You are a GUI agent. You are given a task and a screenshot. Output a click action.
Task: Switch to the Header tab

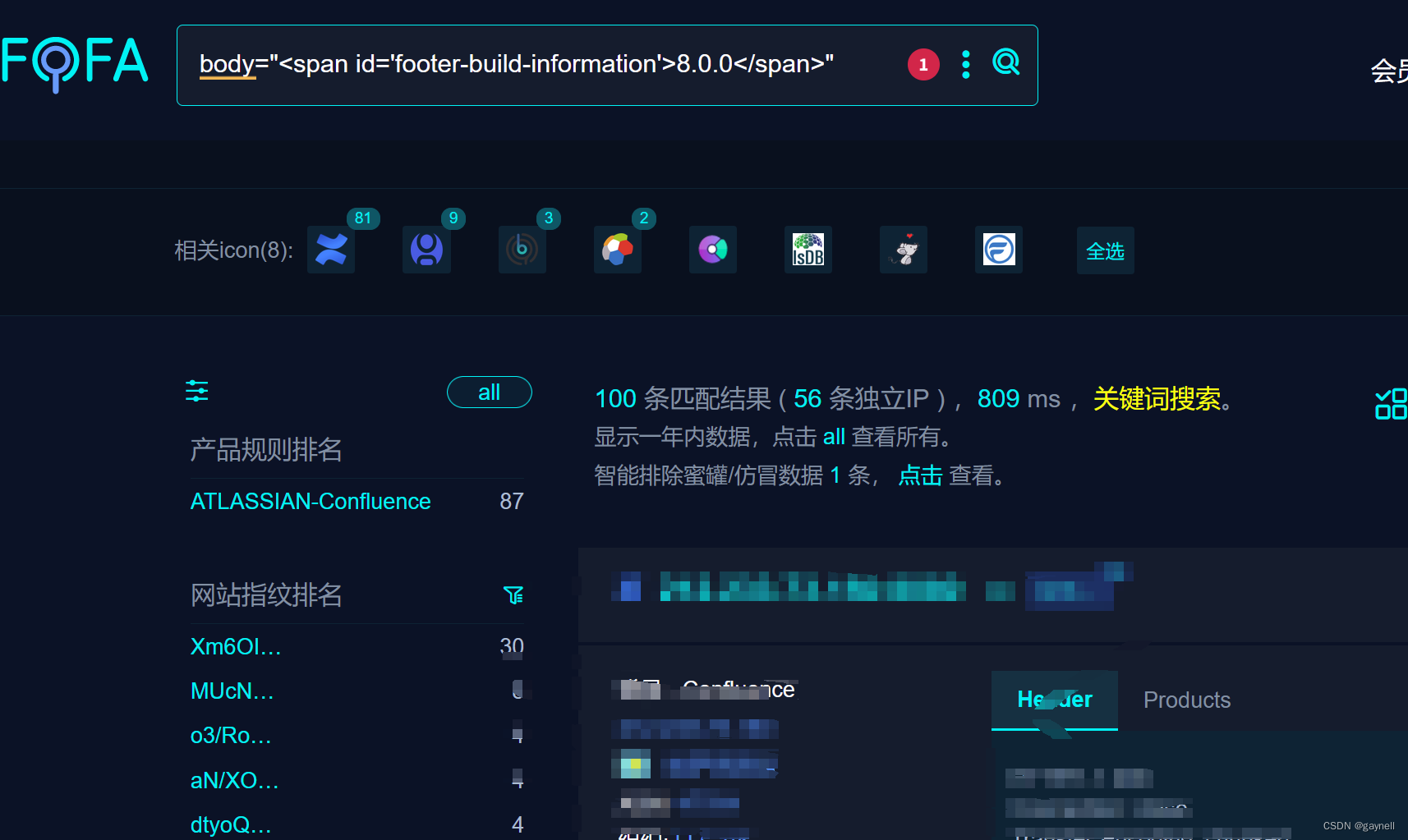click(1055, 700)
